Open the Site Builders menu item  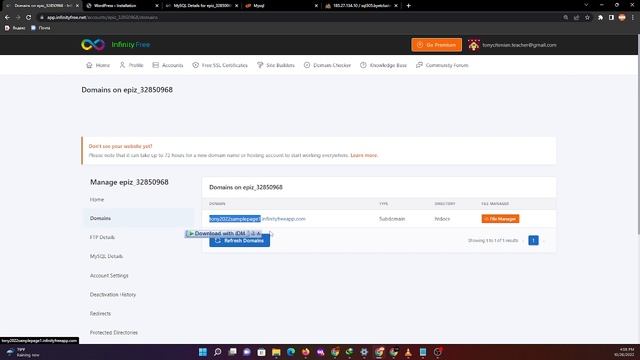[276, 65]
